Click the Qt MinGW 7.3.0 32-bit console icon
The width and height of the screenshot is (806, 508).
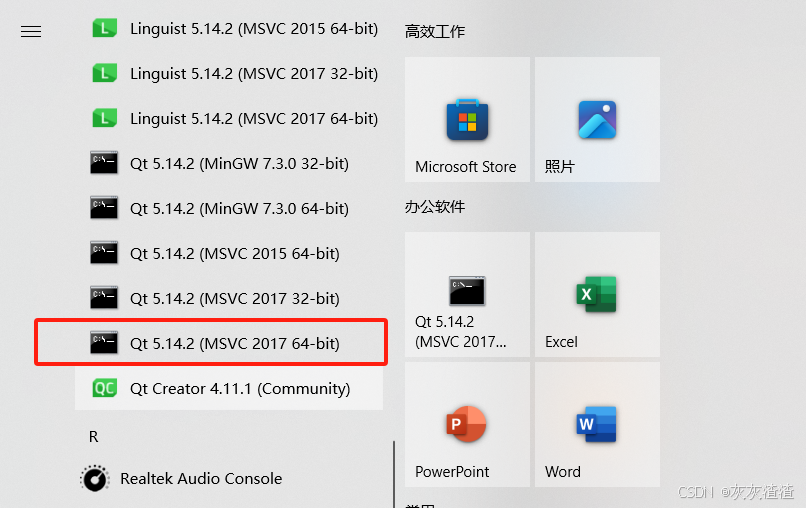point(104,163)
